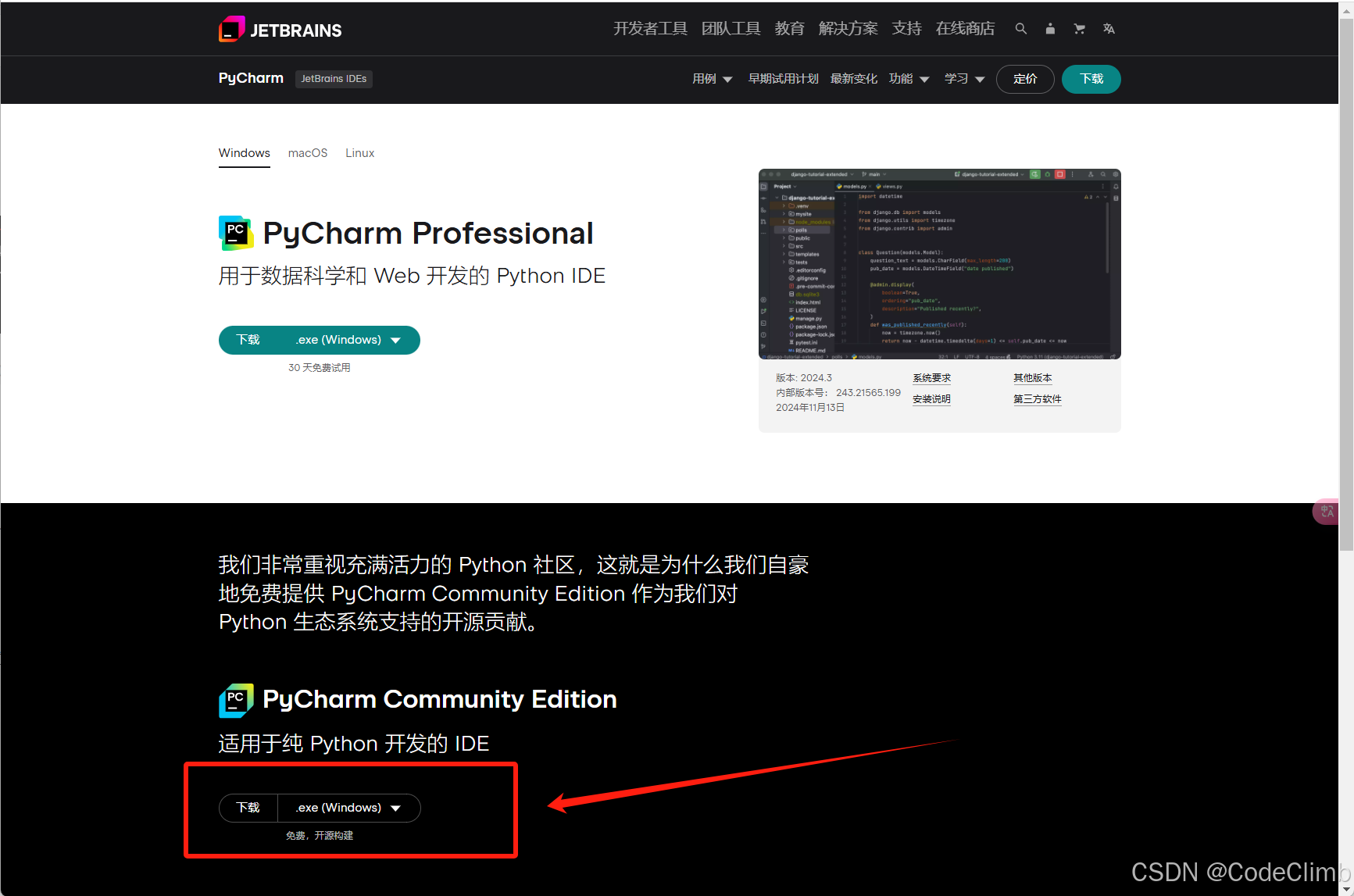Click the PyCharm Community Edition heading
The height and width of the screenshot is (896, 1354).
point(440,699)
